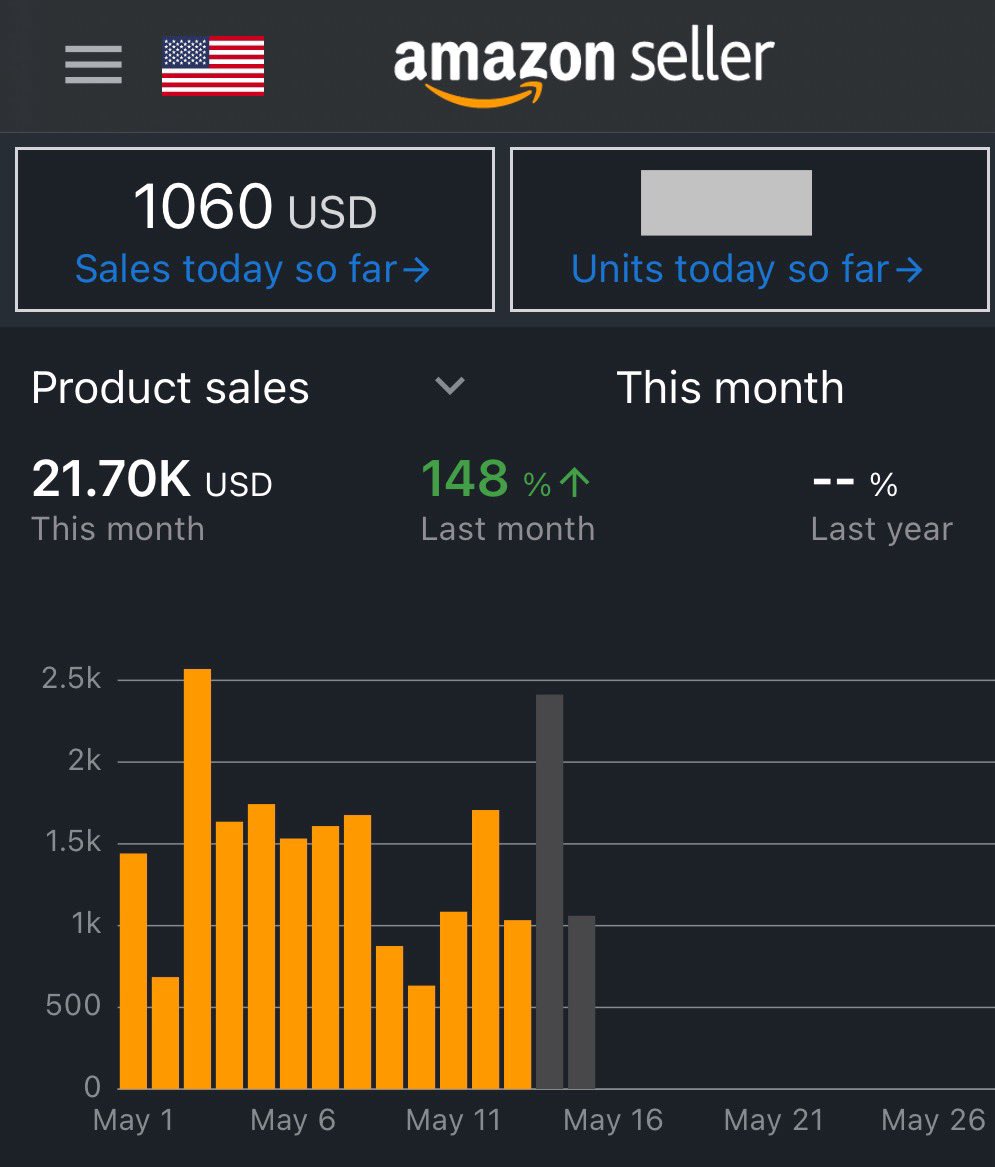Open Sales today so far link

tap(252, 269)
